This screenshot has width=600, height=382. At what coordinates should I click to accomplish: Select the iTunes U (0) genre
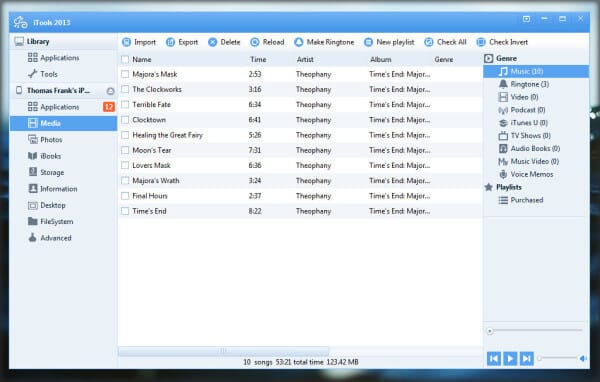(523, 123)
